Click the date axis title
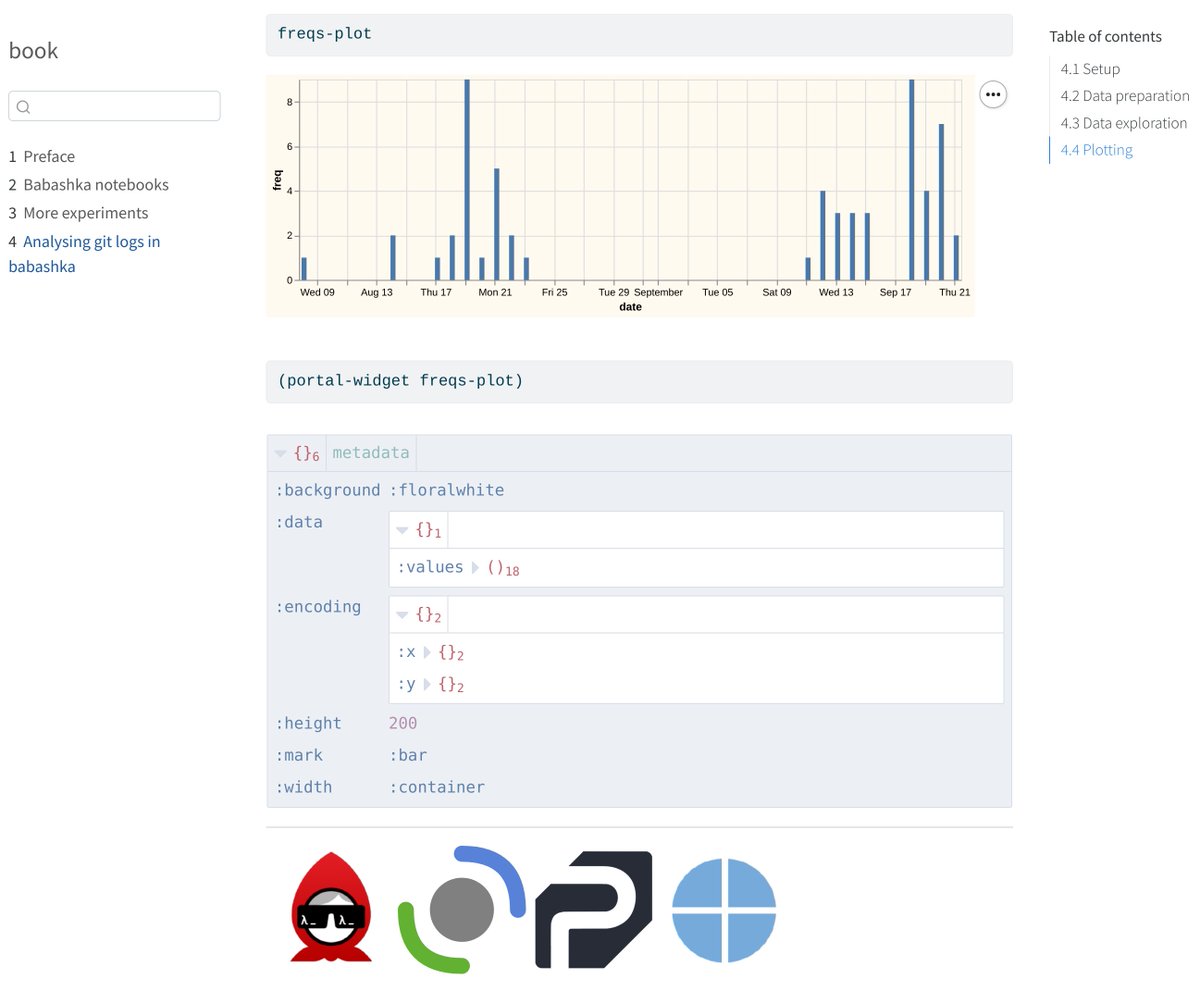Viewport: 1200px width, 991px height. coord(630,307)
